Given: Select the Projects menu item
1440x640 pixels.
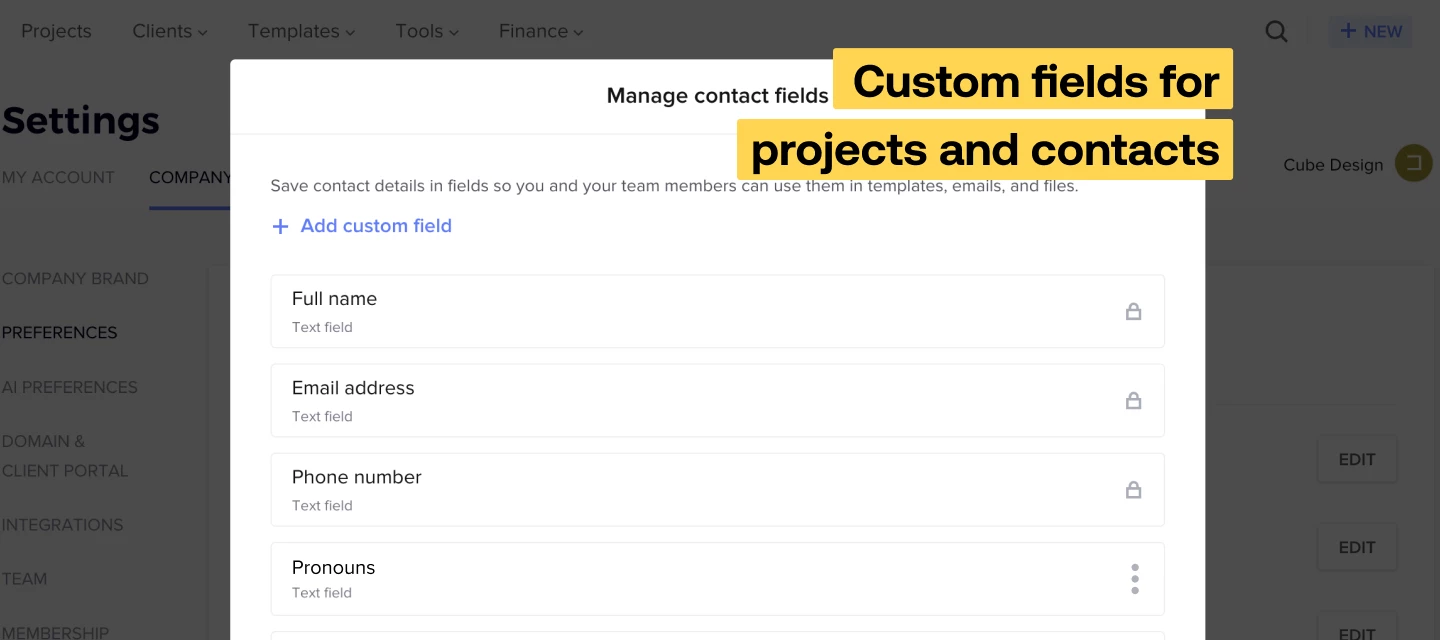Looking at the screenshot, I should pyautogui.click(x=56, y=31).
